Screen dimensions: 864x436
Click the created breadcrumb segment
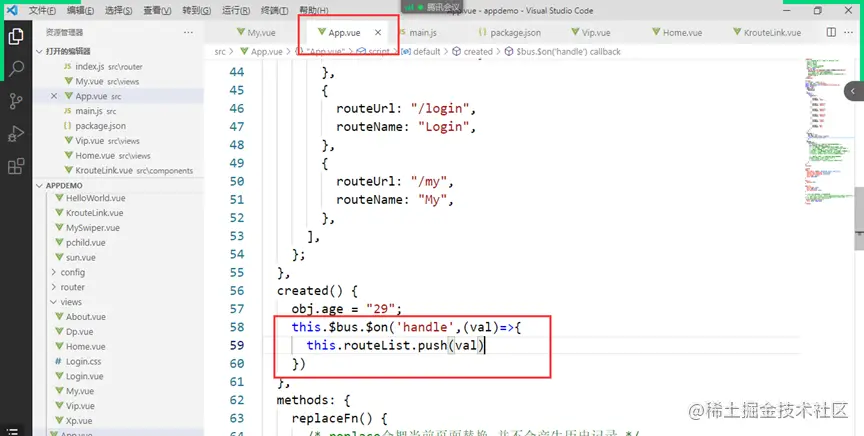tap(472, 51)
